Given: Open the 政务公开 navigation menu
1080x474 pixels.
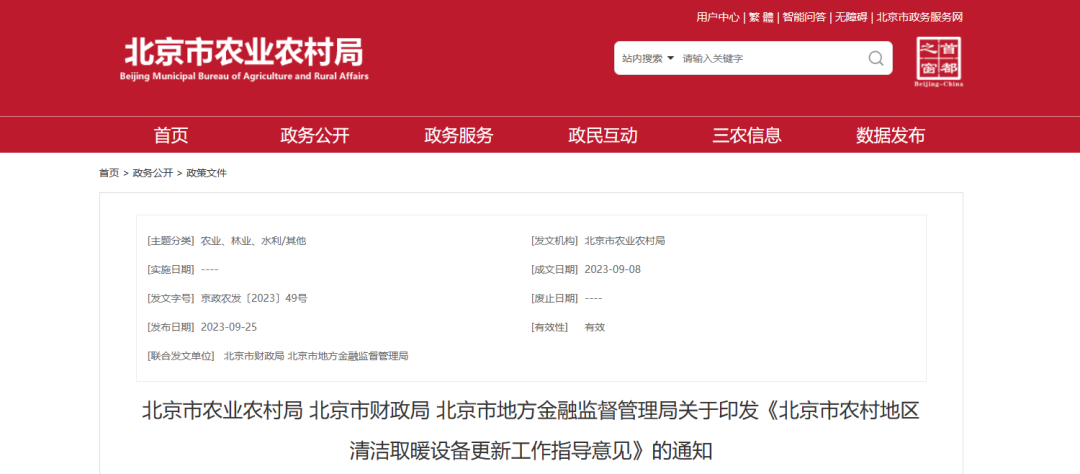Looking at the screenshot, I should pyautogui.click(x=315, y=136).
